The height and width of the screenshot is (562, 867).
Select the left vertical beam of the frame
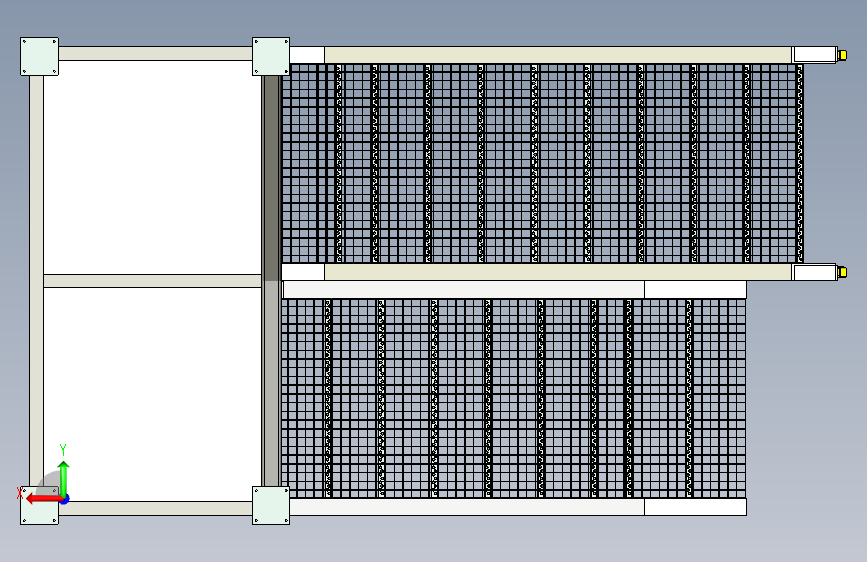click(36, 281)
